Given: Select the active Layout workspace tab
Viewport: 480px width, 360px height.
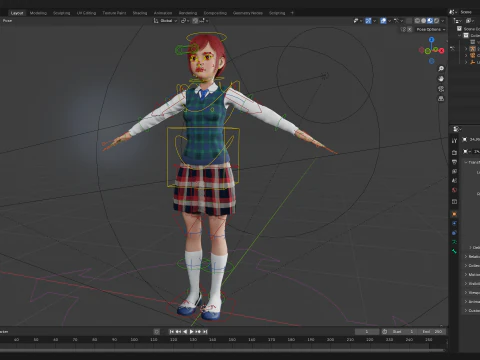Looking at the screenshot, I should point(17,13).
